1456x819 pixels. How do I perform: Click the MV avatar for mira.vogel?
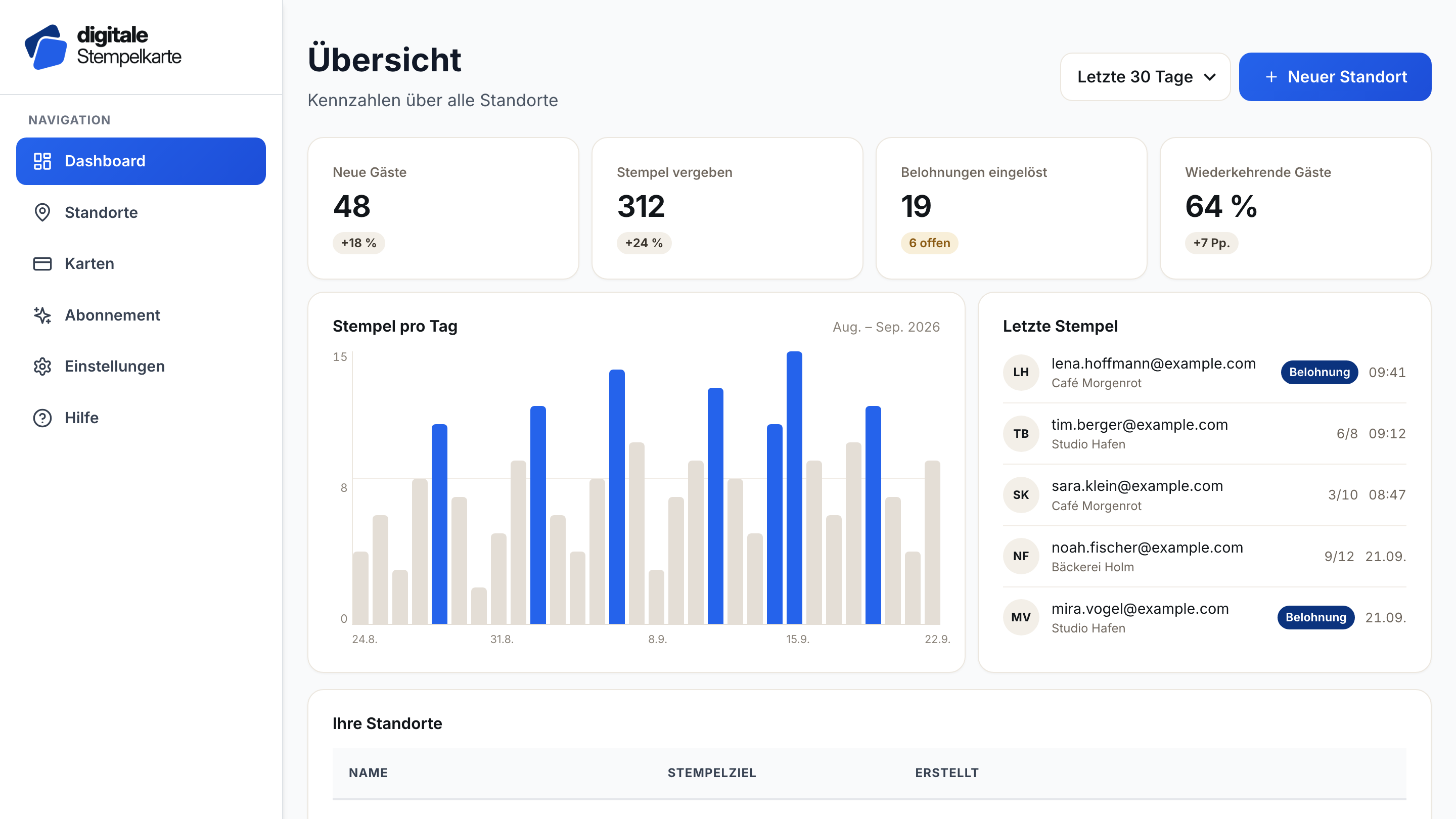1021,618
